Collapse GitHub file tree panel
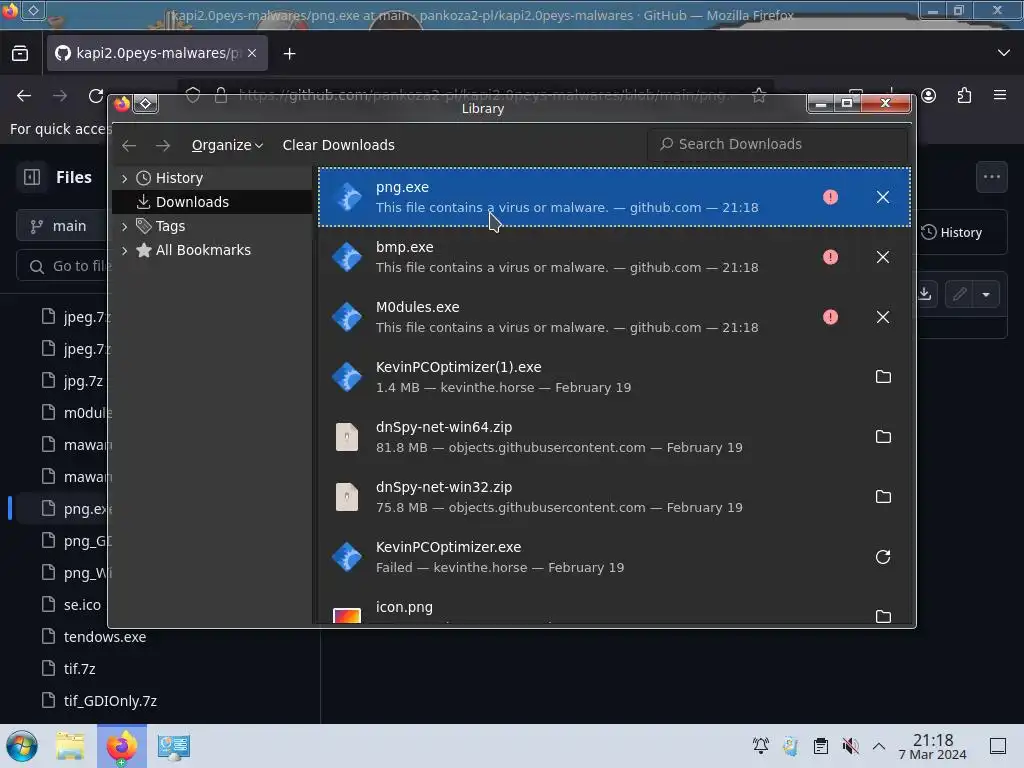1024x768 pixels. tap(32, 177)
